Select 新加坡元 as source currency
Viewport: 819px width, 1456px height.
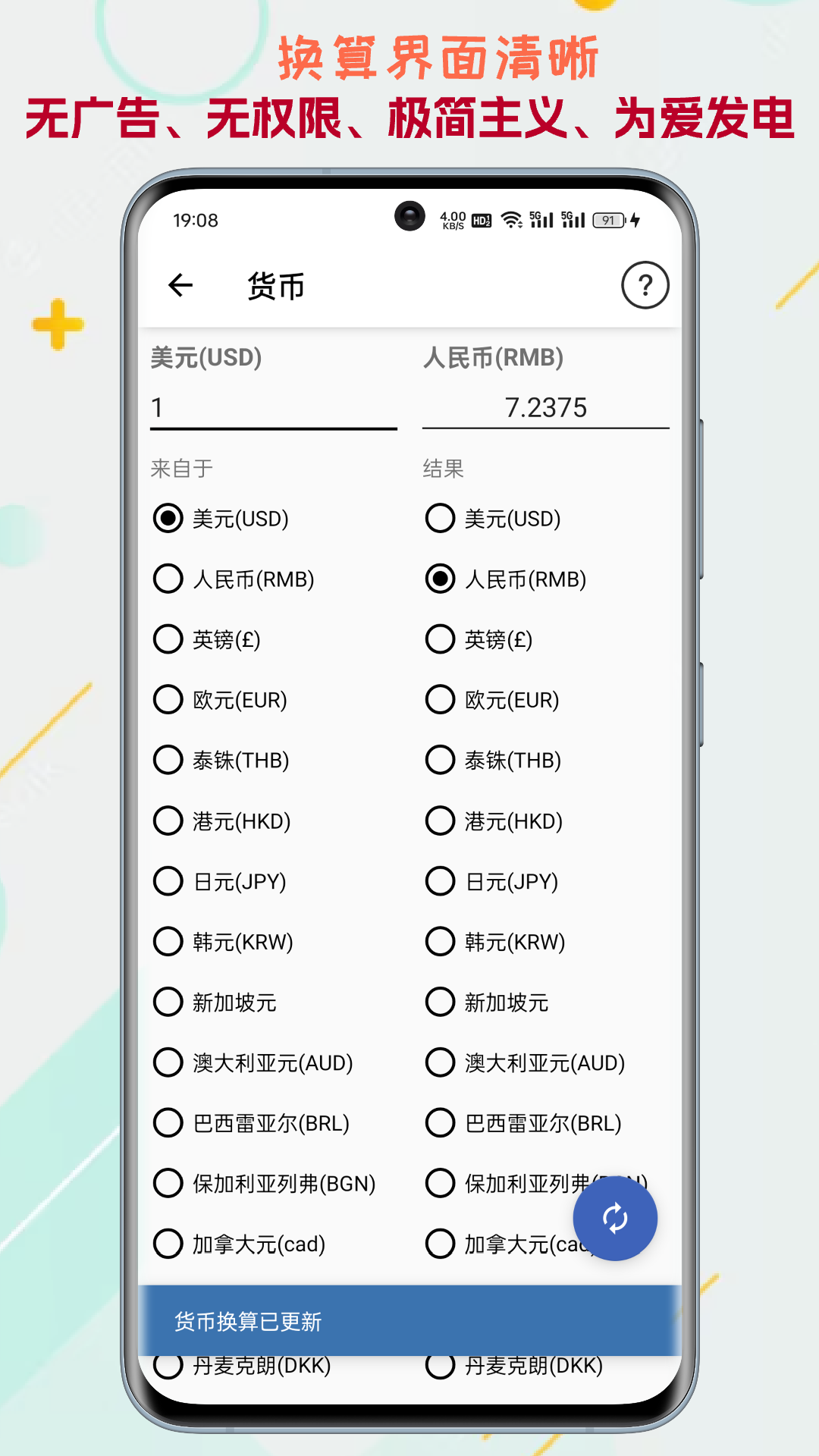168,1003
